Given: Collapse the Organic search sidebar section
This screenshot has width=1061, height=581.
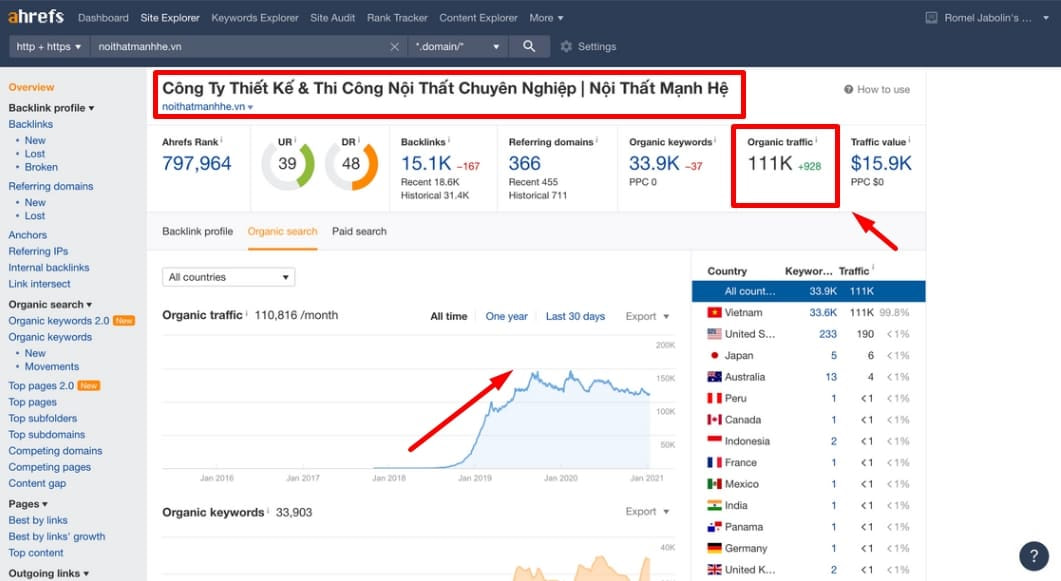Looking at the screenshot, I should coord(50,304).
